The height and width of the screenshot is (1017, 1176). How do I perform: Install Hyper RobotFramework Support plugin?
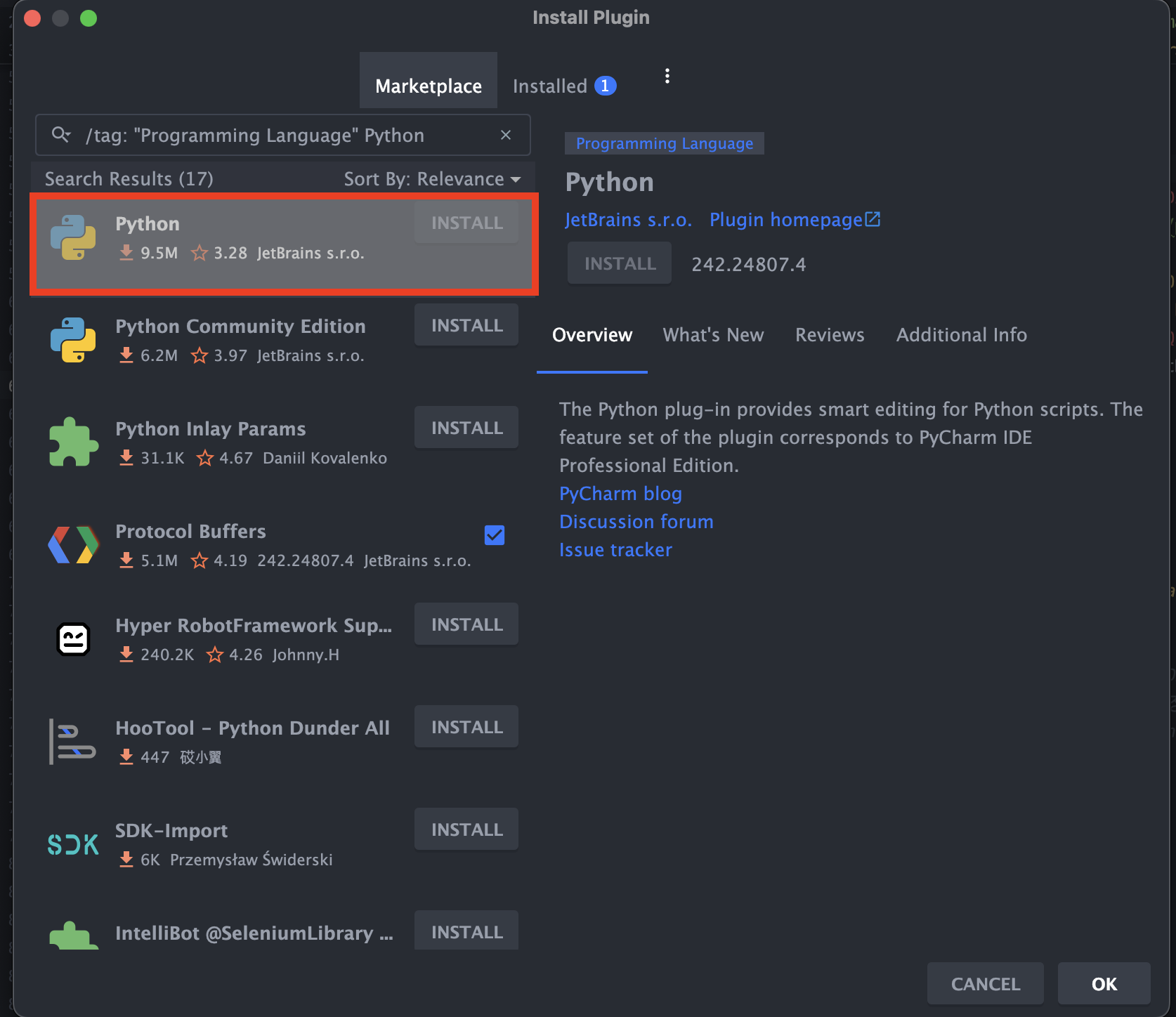pos(466,624)
